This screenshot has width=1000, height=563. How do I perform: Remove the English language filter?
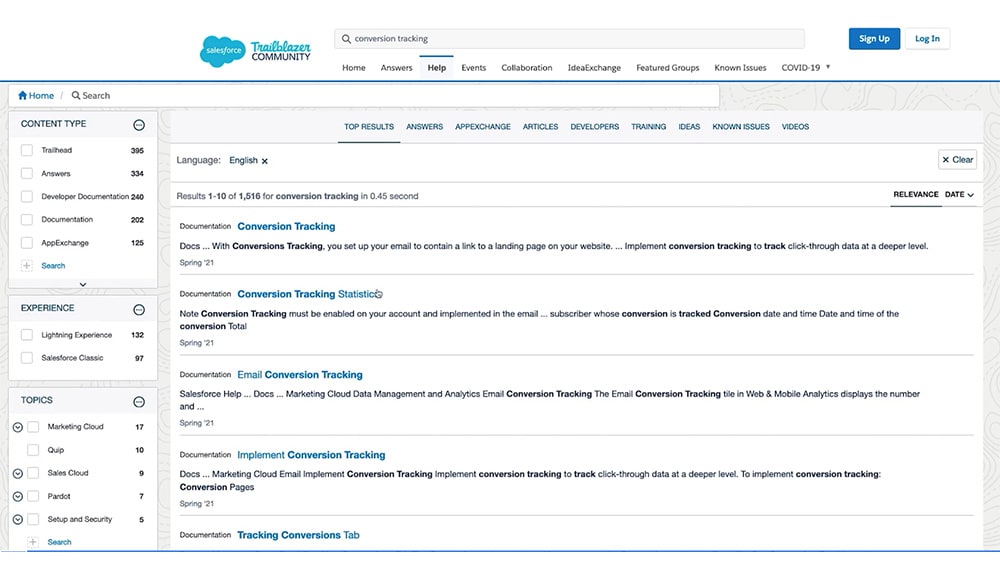[265, 161]
